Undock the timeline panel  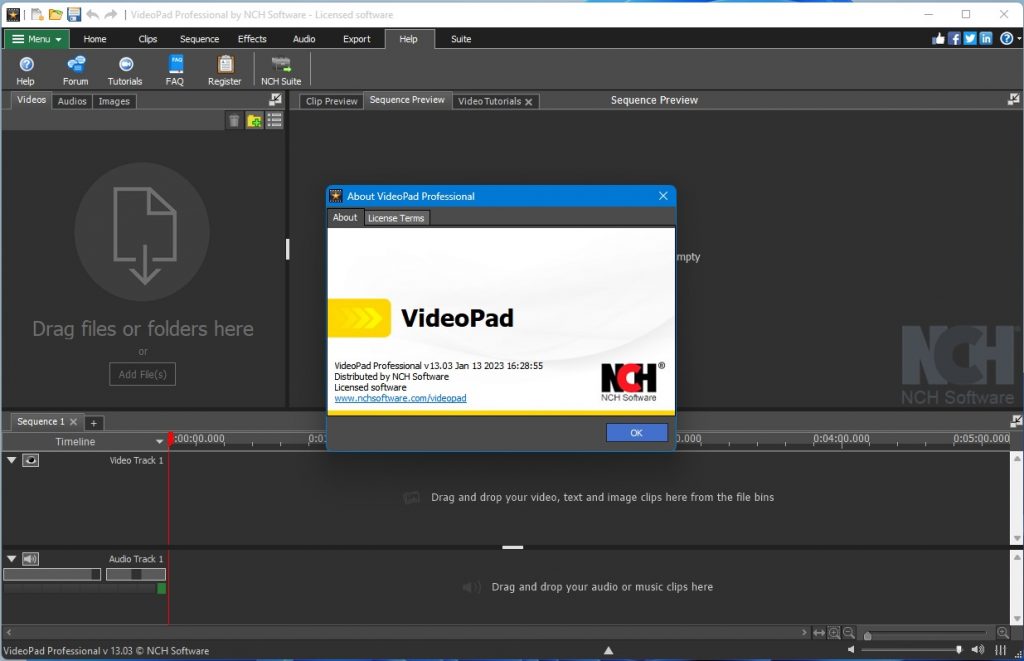point(1016,421)
